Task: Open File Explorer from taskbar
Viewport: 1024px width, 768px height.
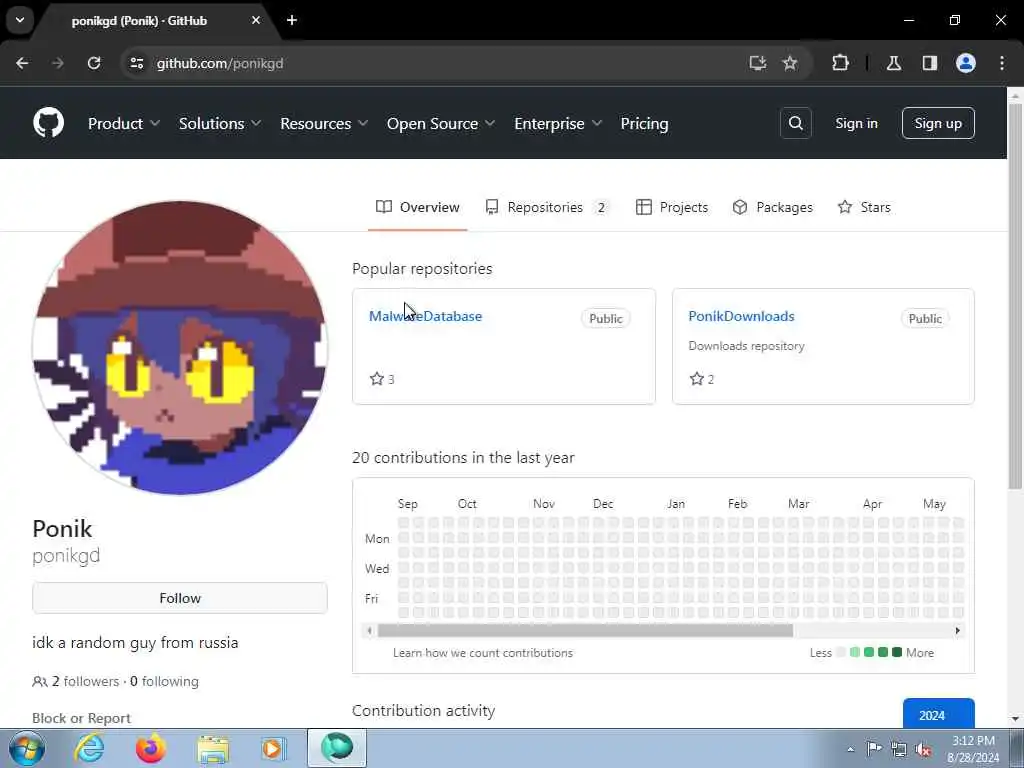Action: 213,749
